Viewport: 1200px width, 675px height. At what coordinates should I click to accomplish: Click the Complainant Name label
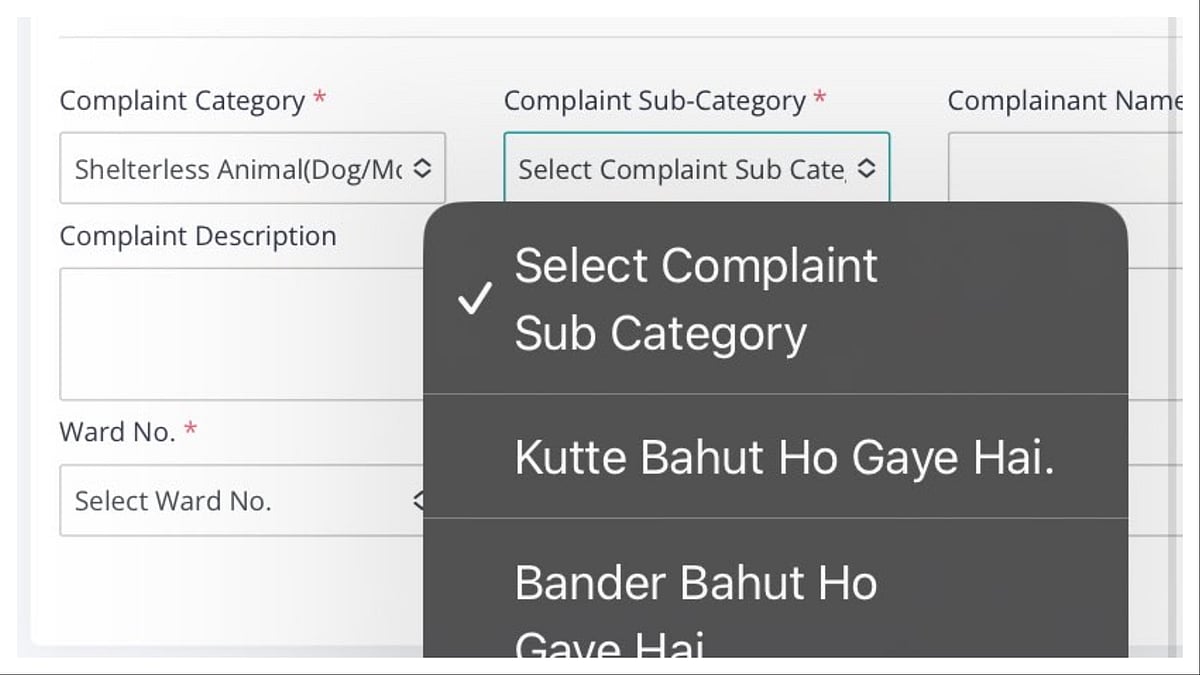(1065, 100)
